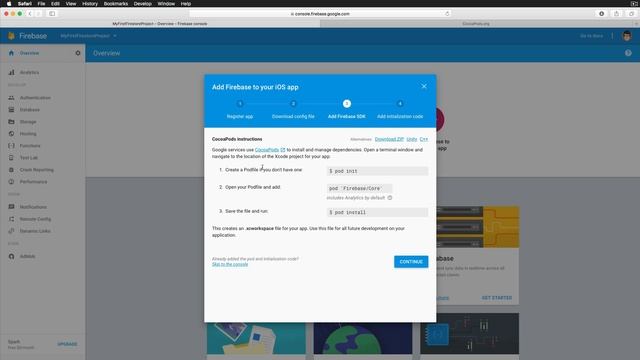Open the Skip to the console link
Screen dimensions: 640x360
[x=230, y=264]
